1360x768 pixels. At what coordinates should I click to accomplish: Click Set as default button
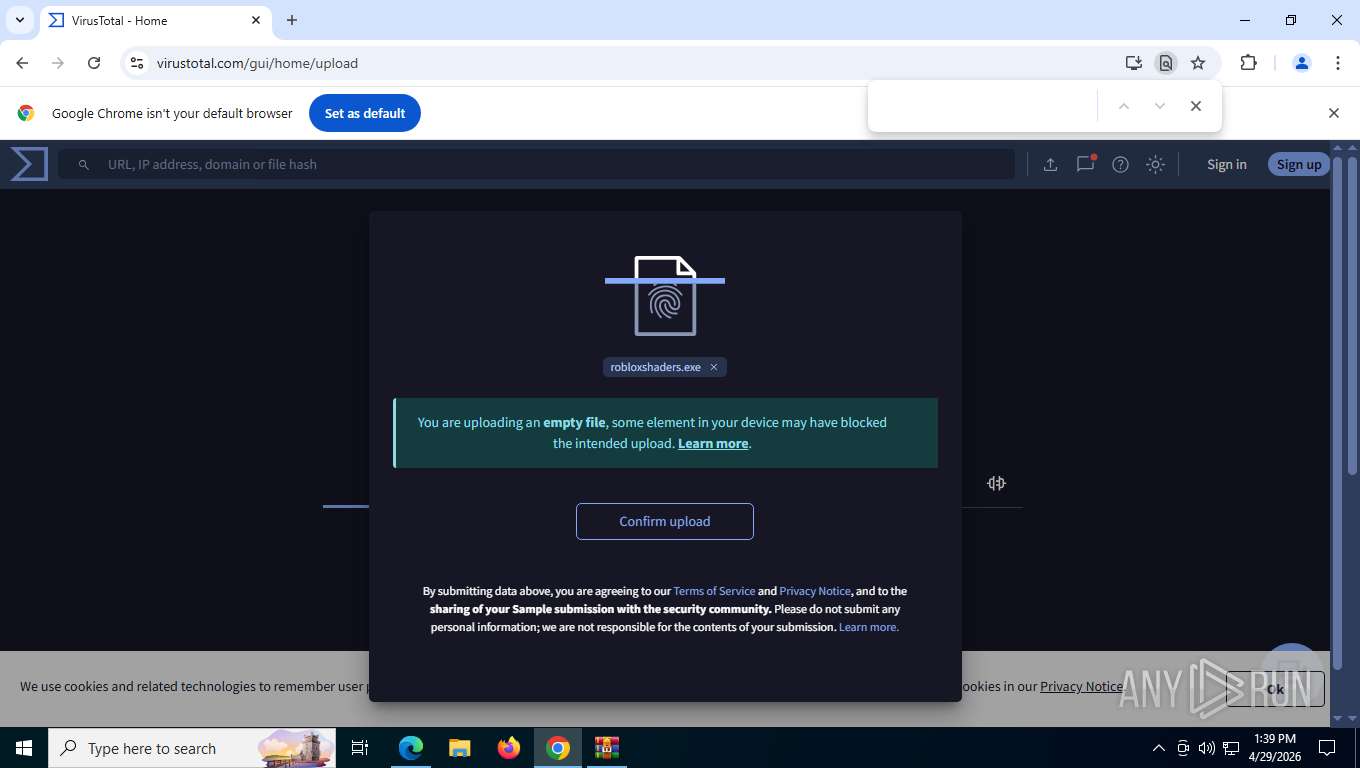coord(365,113)
